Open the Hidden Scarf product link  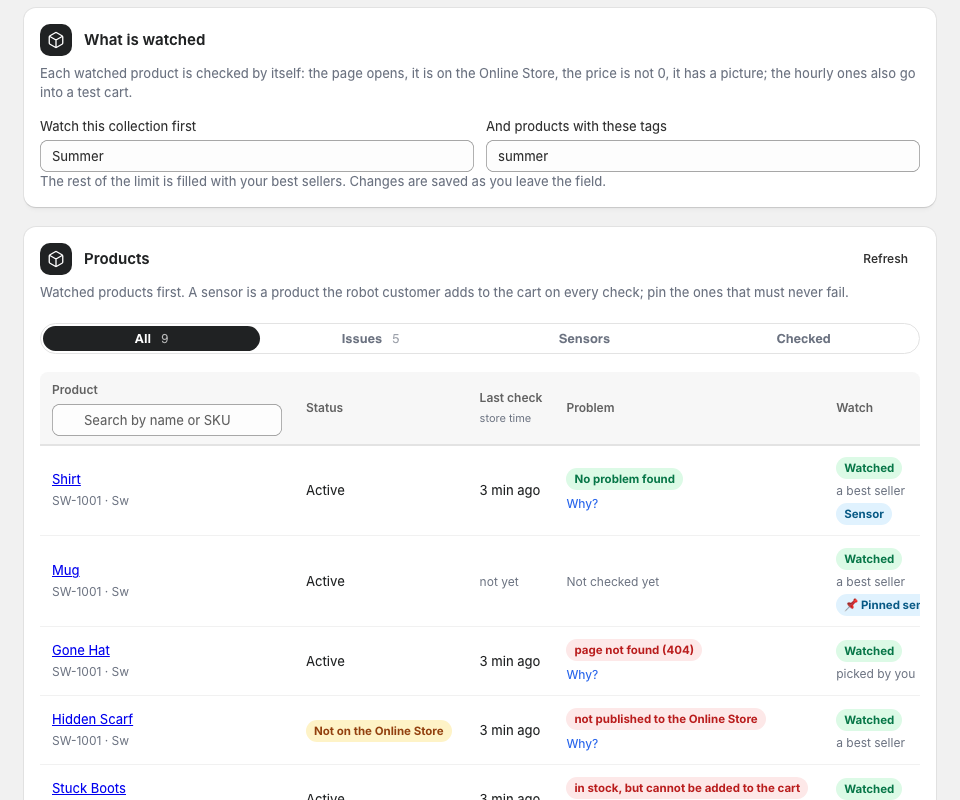coord(92,719)
